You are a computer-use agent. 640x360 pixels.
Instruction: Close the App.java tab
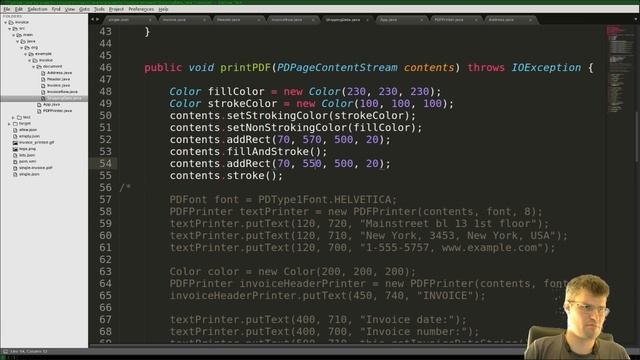(x=421, y=20)
